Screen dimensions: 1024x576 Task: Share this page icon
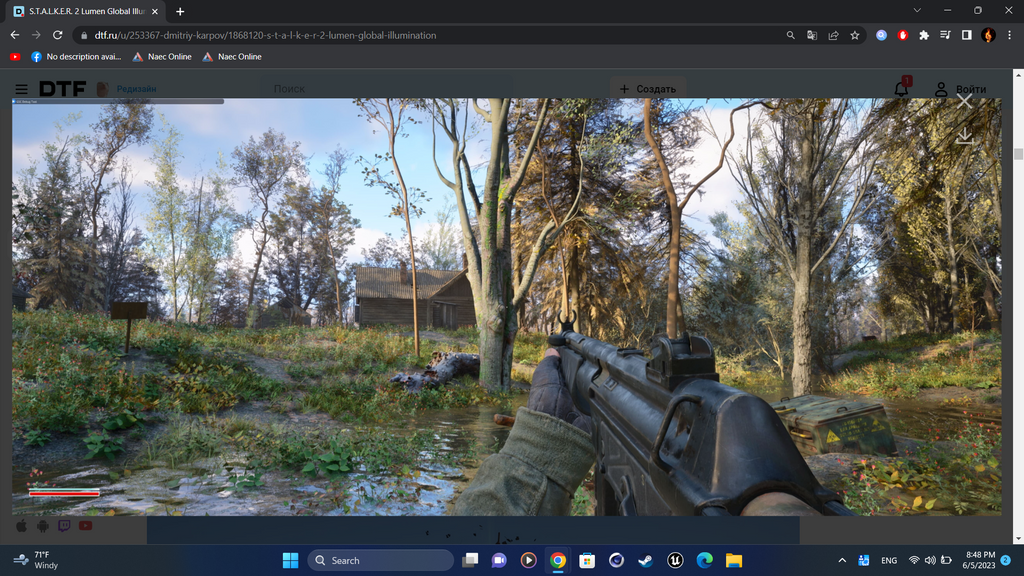coord(833,35)
